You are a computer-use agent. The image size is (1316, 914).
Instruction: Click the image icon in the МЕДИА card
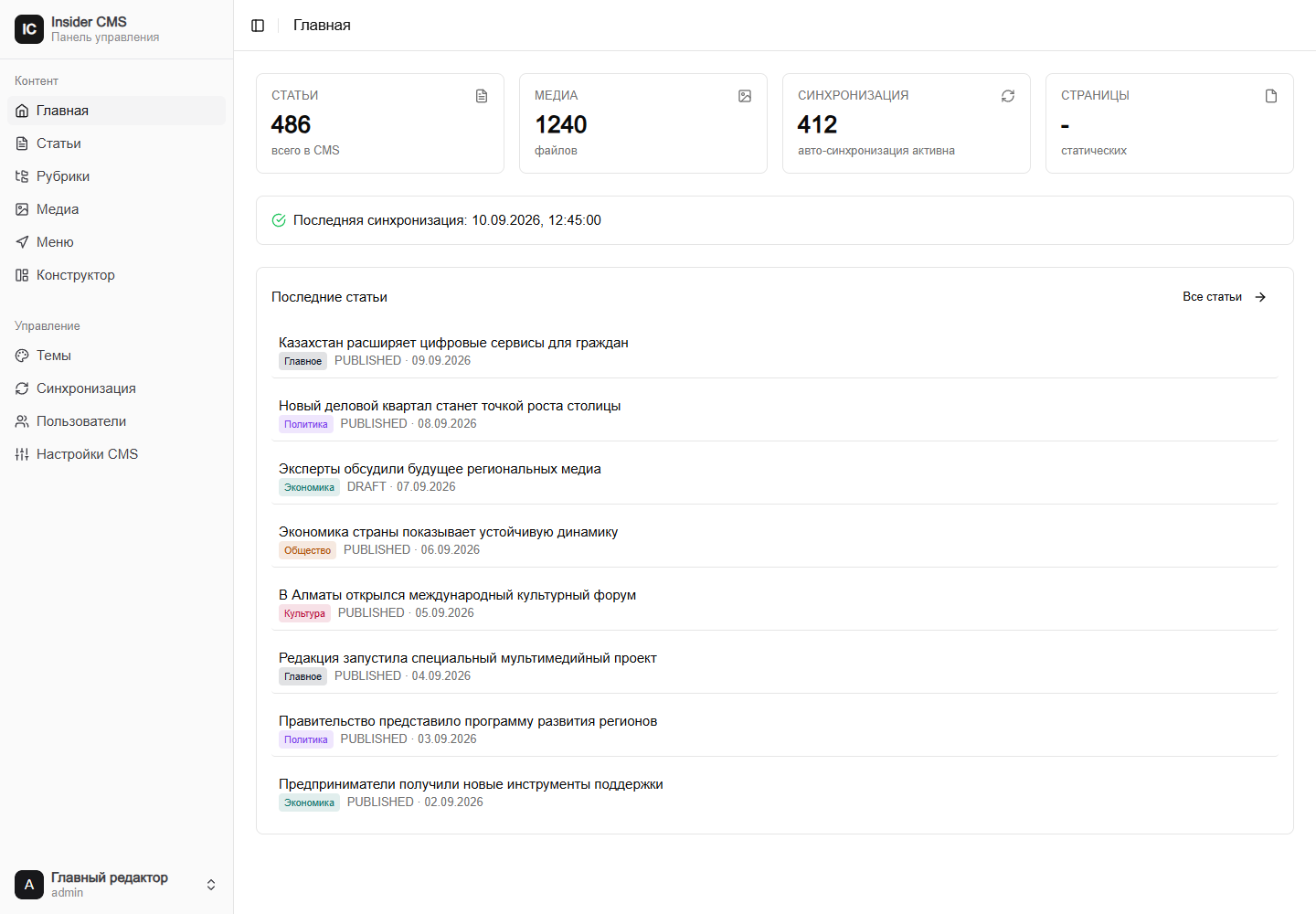point(745,96)
